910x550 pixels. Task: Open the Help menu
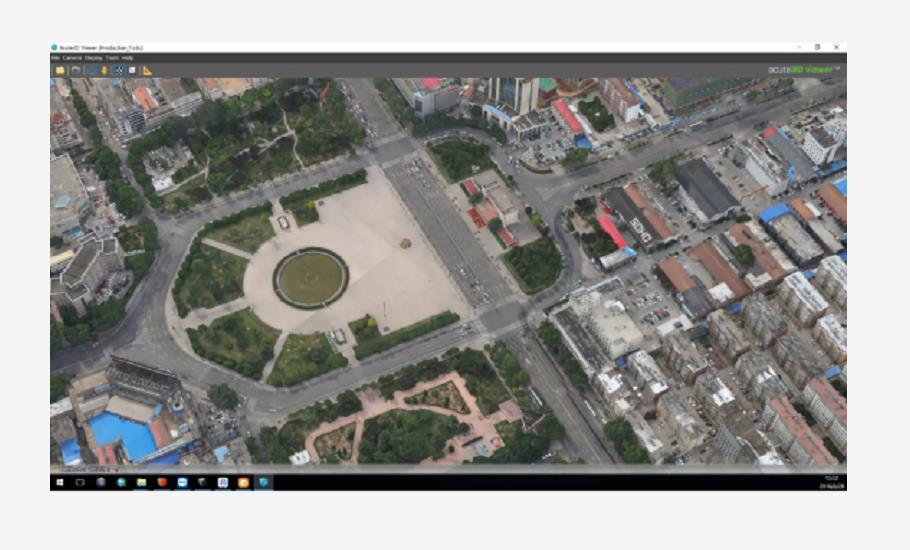coord(127,58)
